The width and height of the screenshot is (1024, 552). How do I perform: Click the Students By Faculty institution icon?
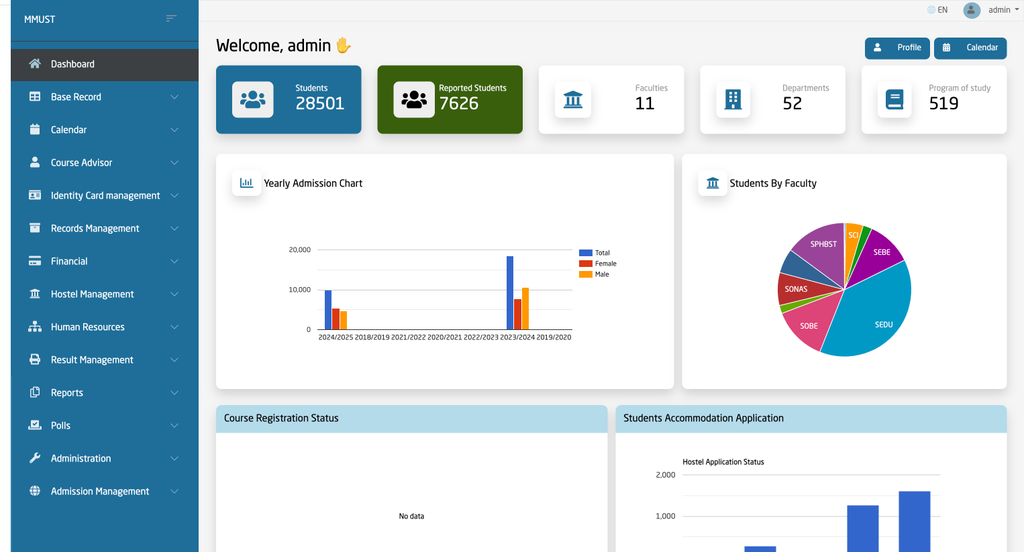click(x=712, y=183)
